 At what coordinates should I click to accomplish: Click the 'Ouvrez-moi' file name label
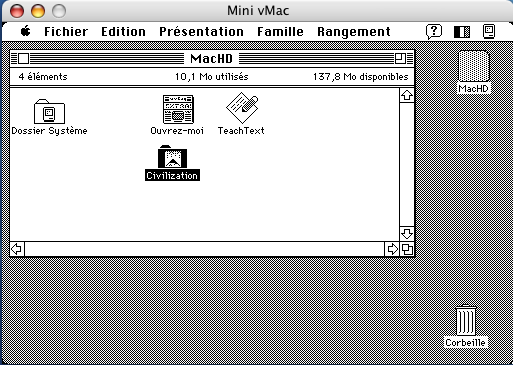[177, 131]
